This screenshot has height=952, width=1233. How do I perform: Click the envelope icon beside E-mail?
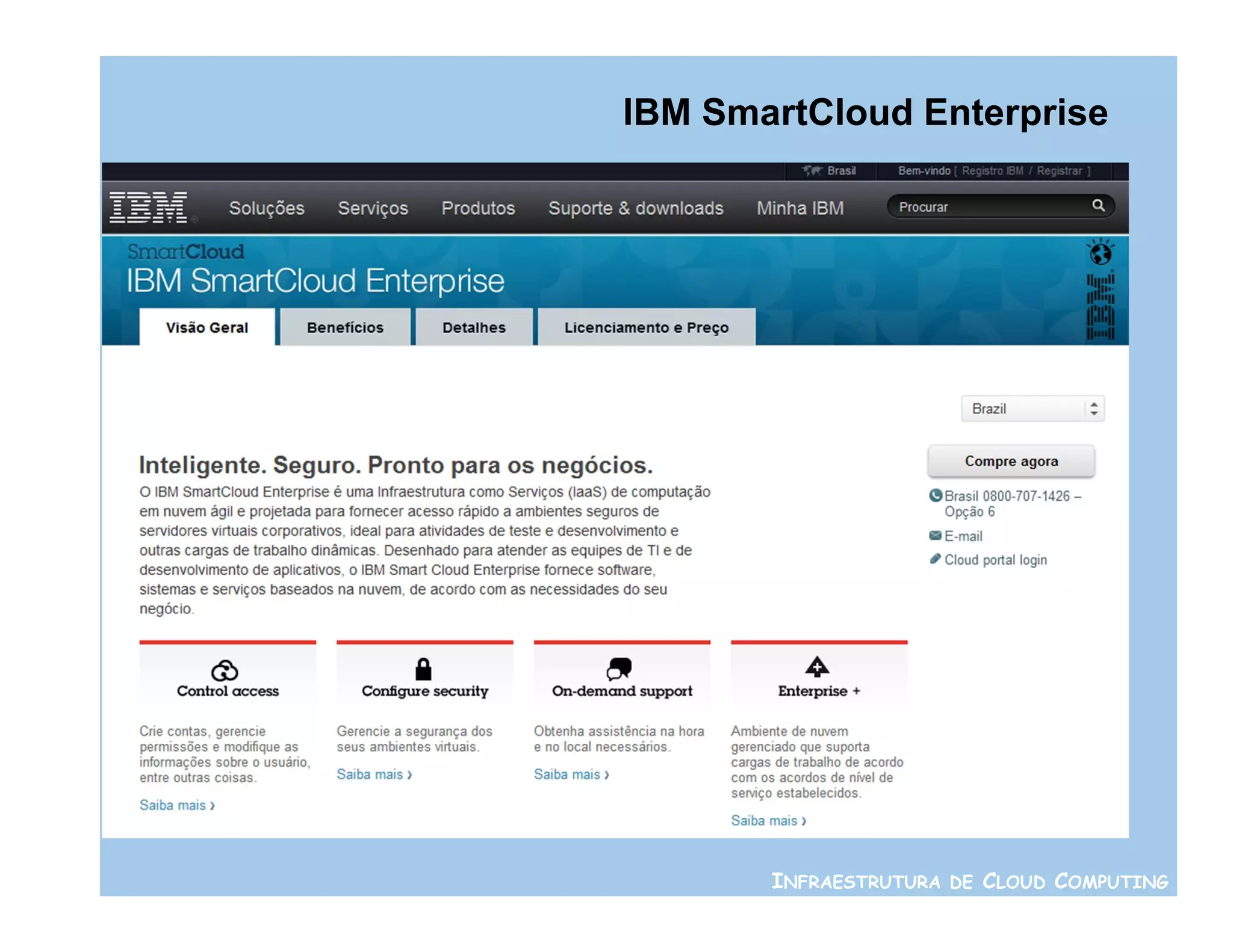935,535
